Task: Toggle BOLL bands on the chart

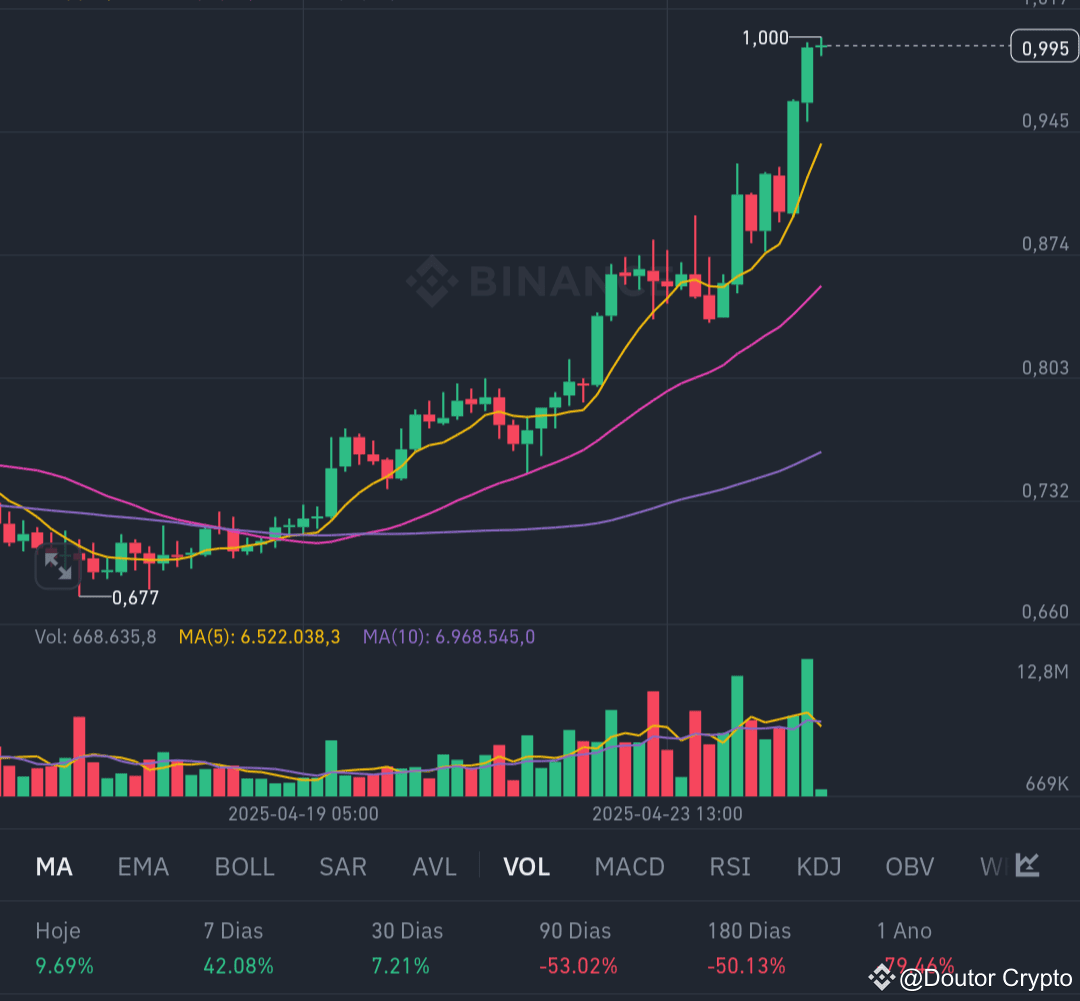Action: click(x=244, y=867)
